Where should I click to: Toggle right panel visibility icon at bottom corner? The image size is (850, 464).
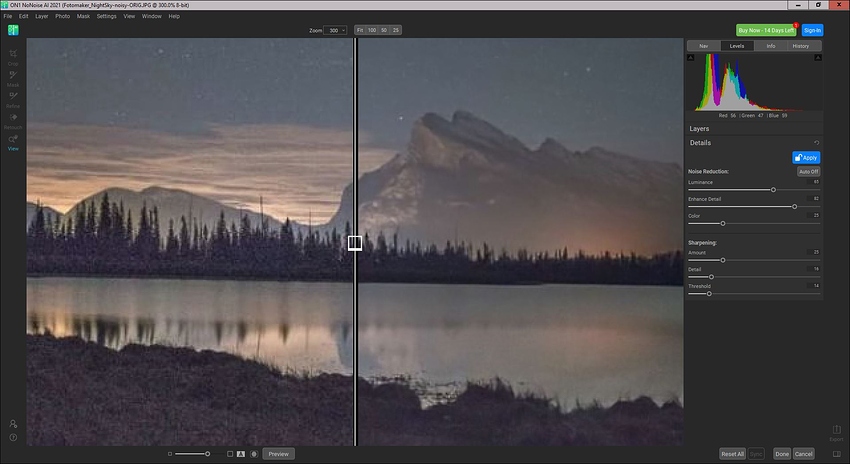pyautogui.click(x=836, y=454)
